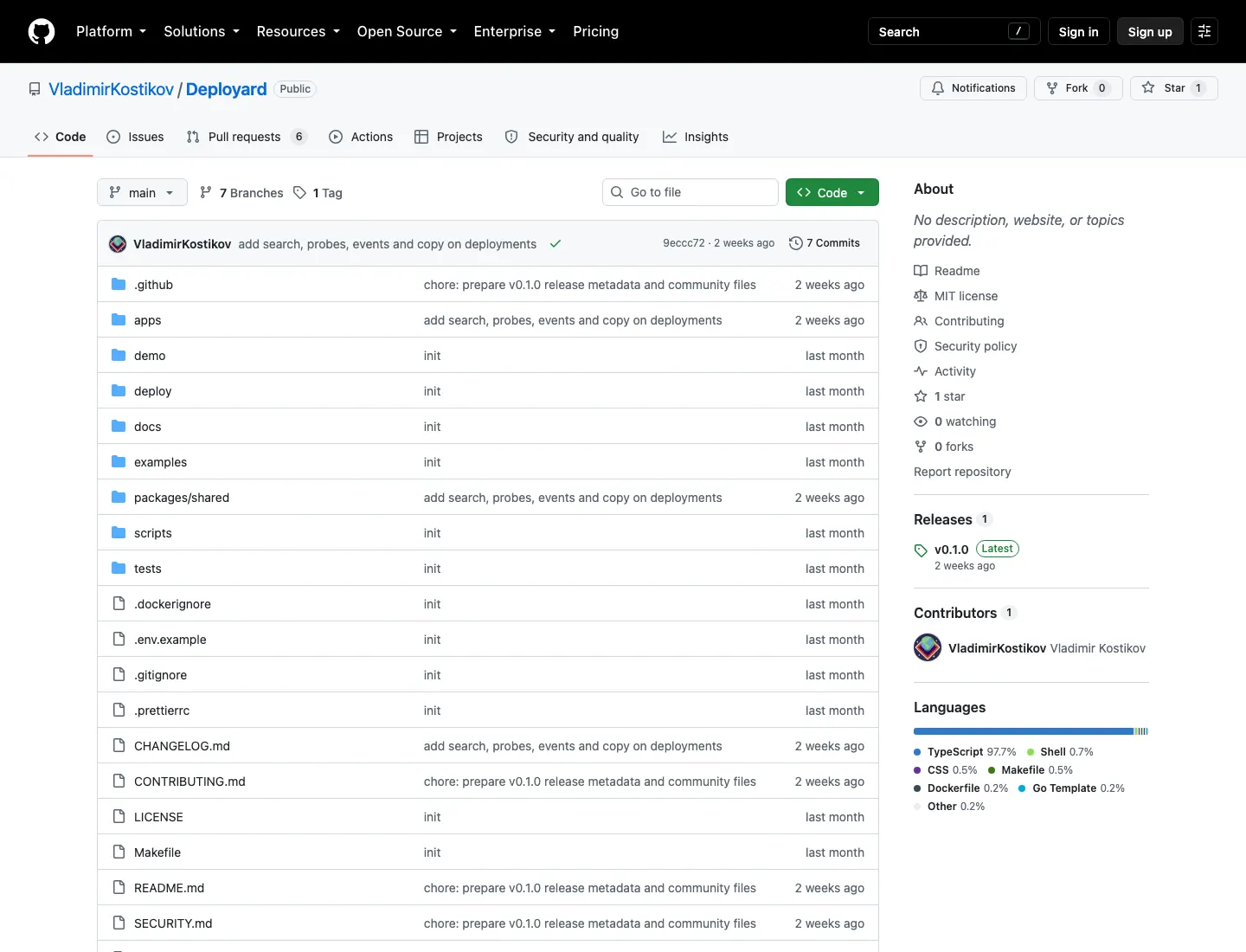Open the GitHub home logo
Image resolution: width=1246 pixels, height=952 pixels.
(x=42, y=31)
